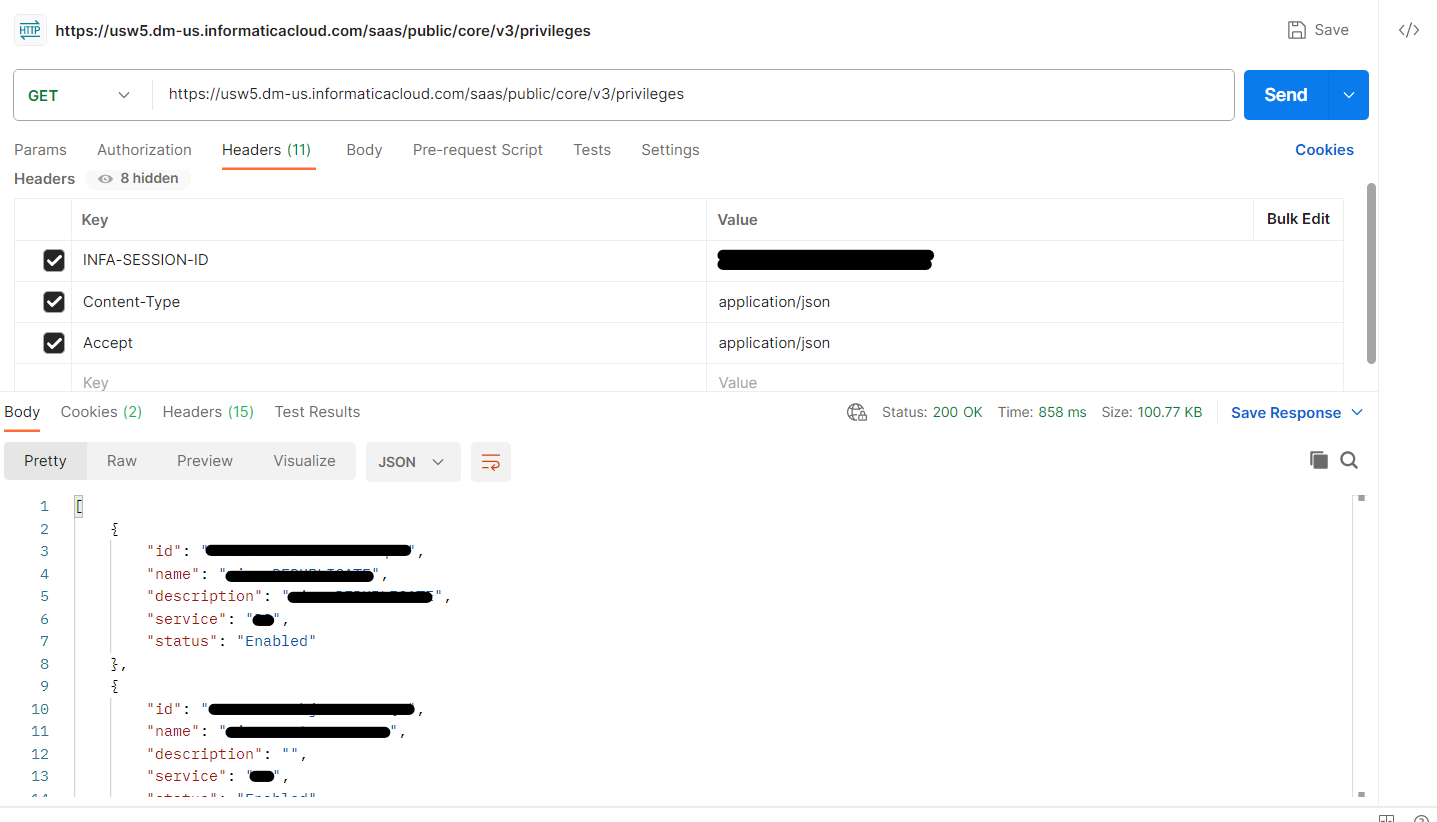
Task: Switch to the Params tab
Action: pos(40,150)
